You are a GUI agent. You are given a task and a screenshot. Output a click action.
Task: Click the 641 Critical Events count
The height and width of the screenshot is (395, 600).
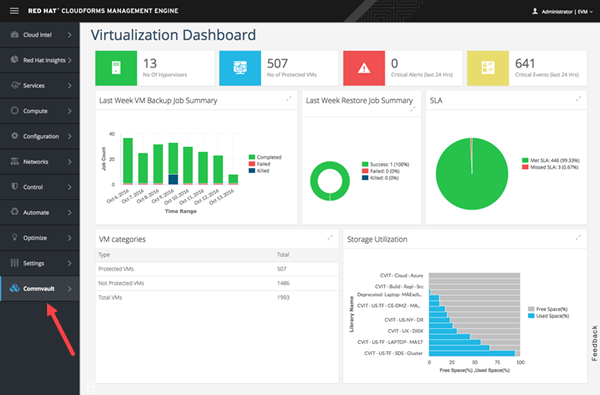tap(525, 63)
